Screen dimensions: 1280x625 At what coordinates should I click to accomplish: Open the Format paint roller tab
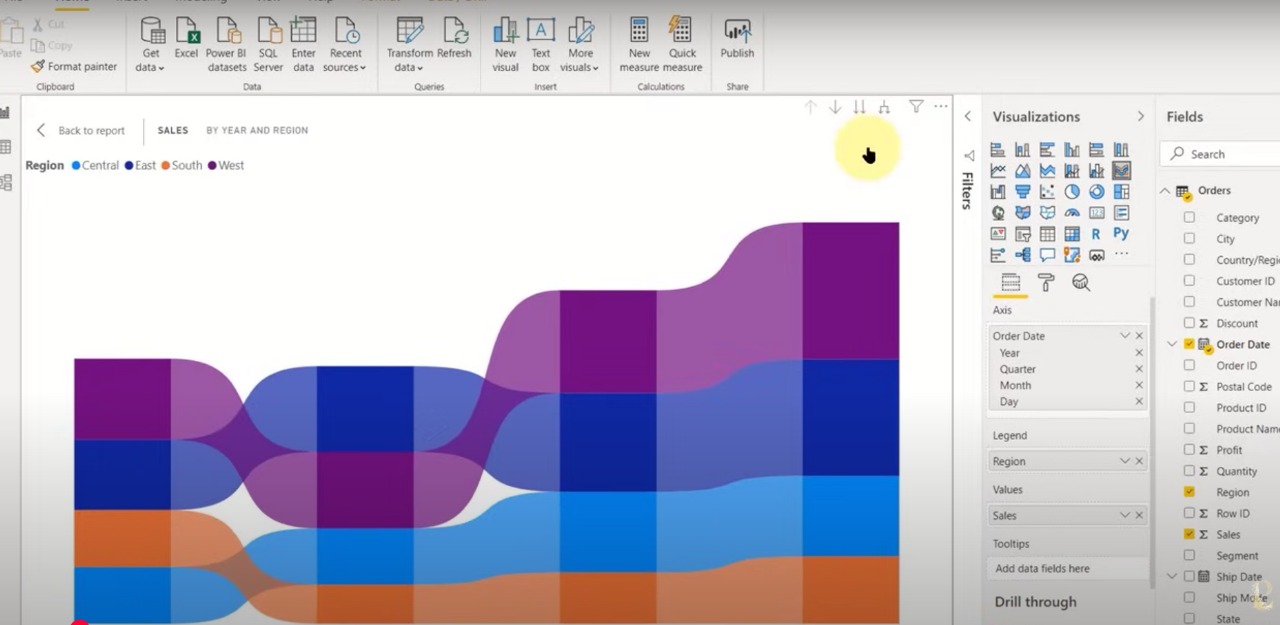(x=1046, y=283)
